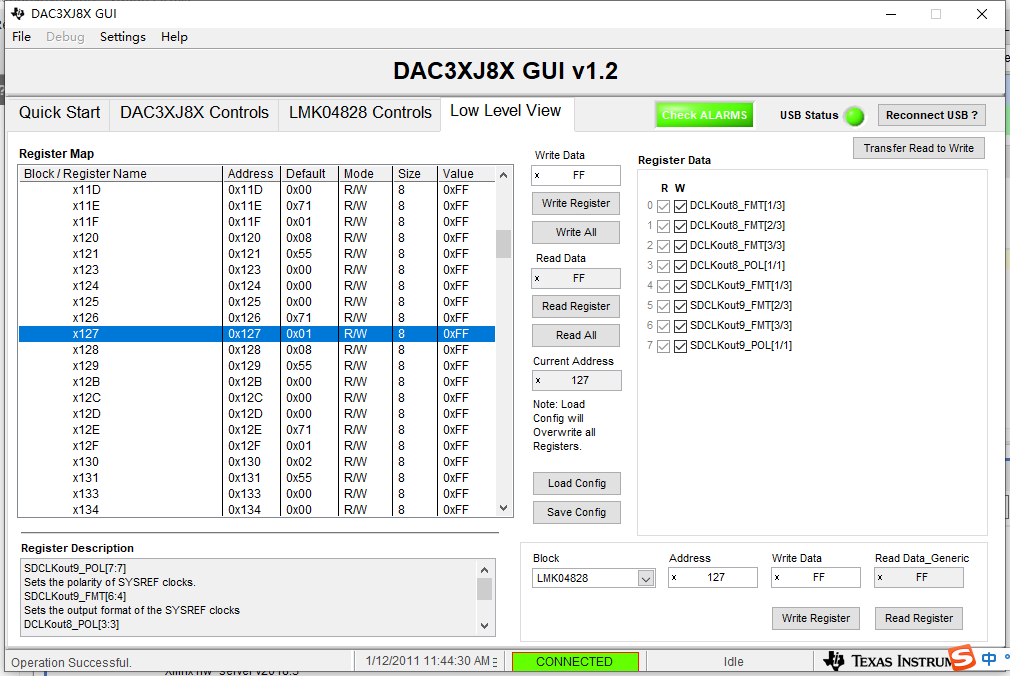Viewport: 1010px width, 676px height.
Task: Open the File menu
Action: pyautogui.click(x=21, y=37)
